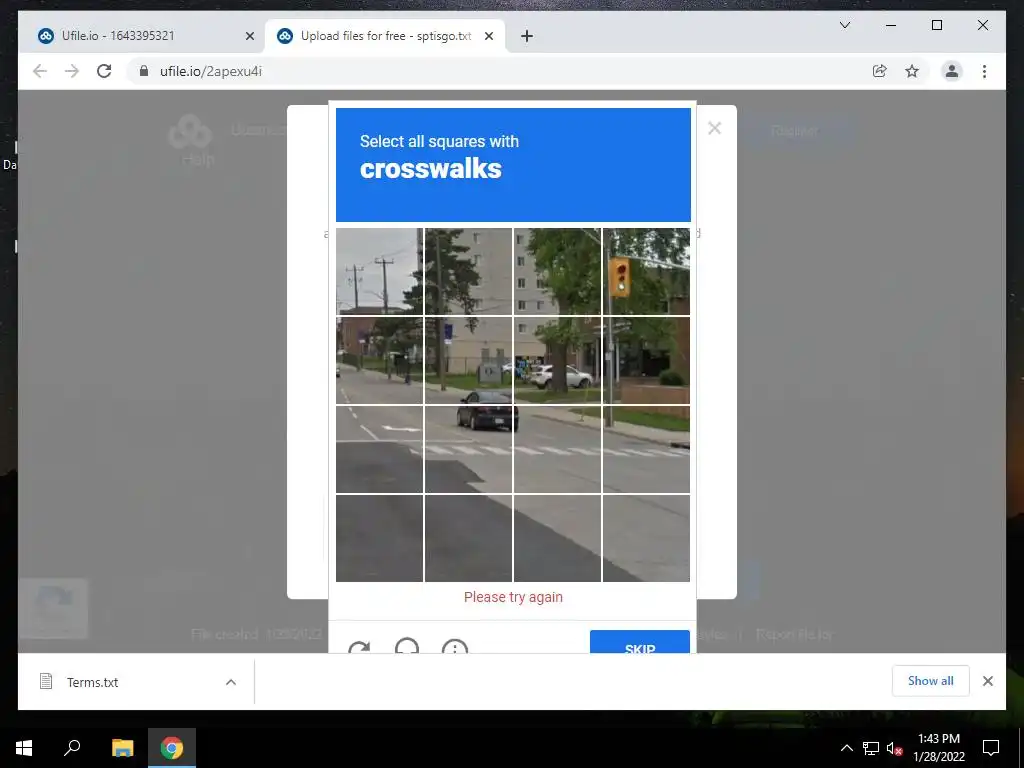The width and height of the screenshot is (1024, 768).
Task: Select the tile with the traffic light
Action: pyautogui.click(x=646, y=272)
